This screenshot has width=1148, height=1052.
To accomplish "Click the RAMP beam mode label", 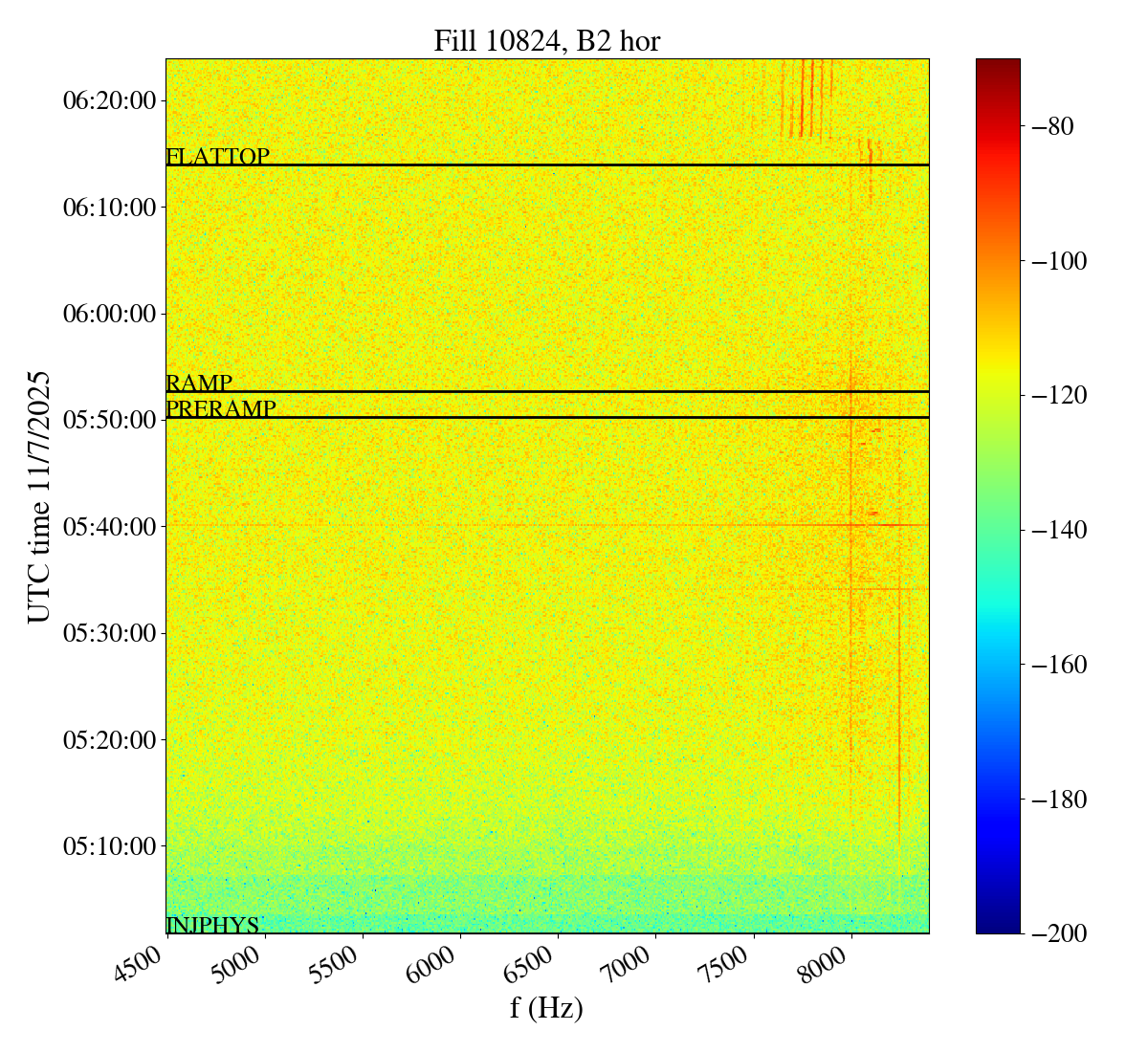I will tap(199, 384).
